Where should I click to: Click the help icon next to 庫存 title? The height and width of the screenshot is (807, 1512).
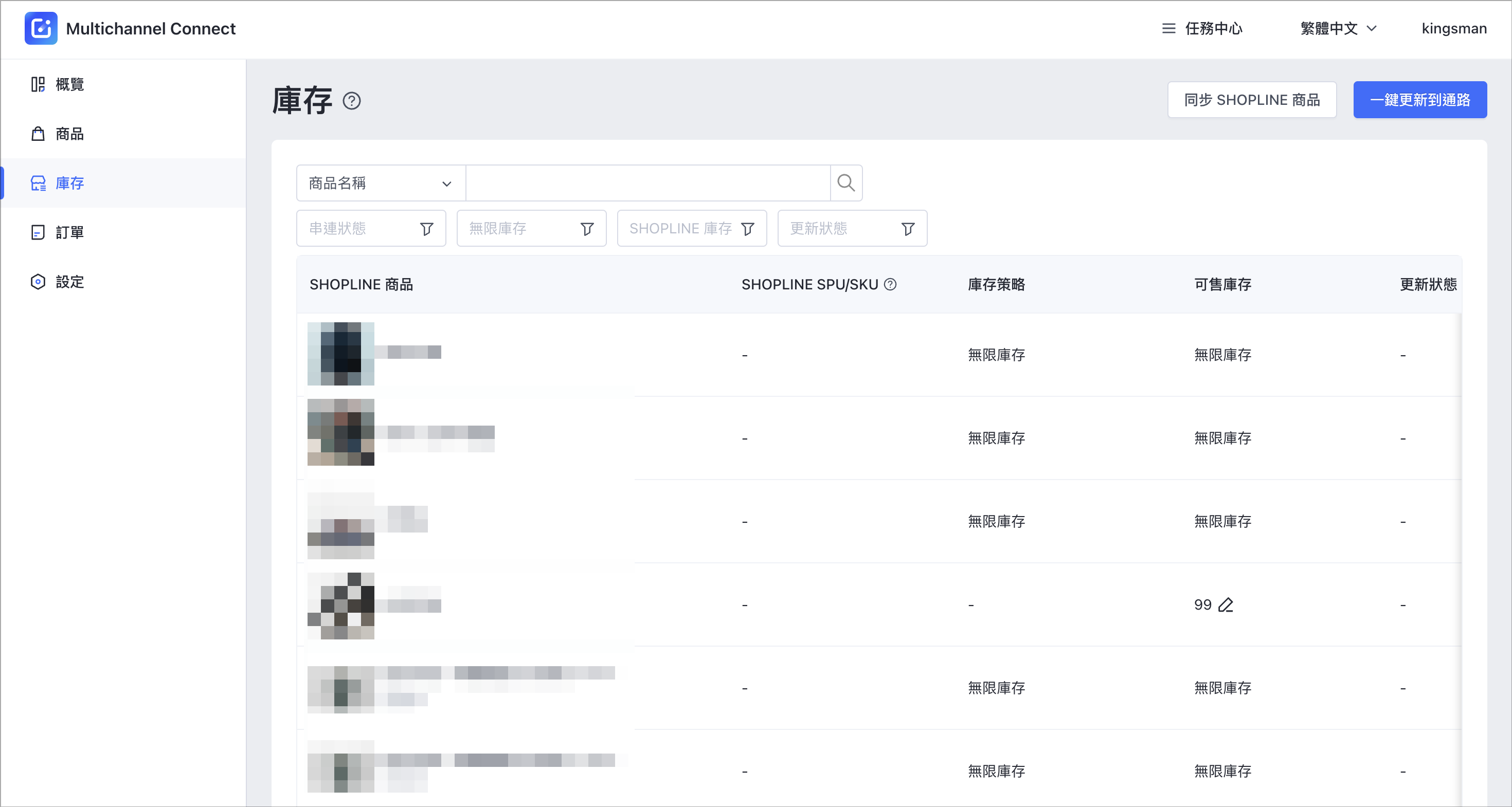tap(352, 101)
